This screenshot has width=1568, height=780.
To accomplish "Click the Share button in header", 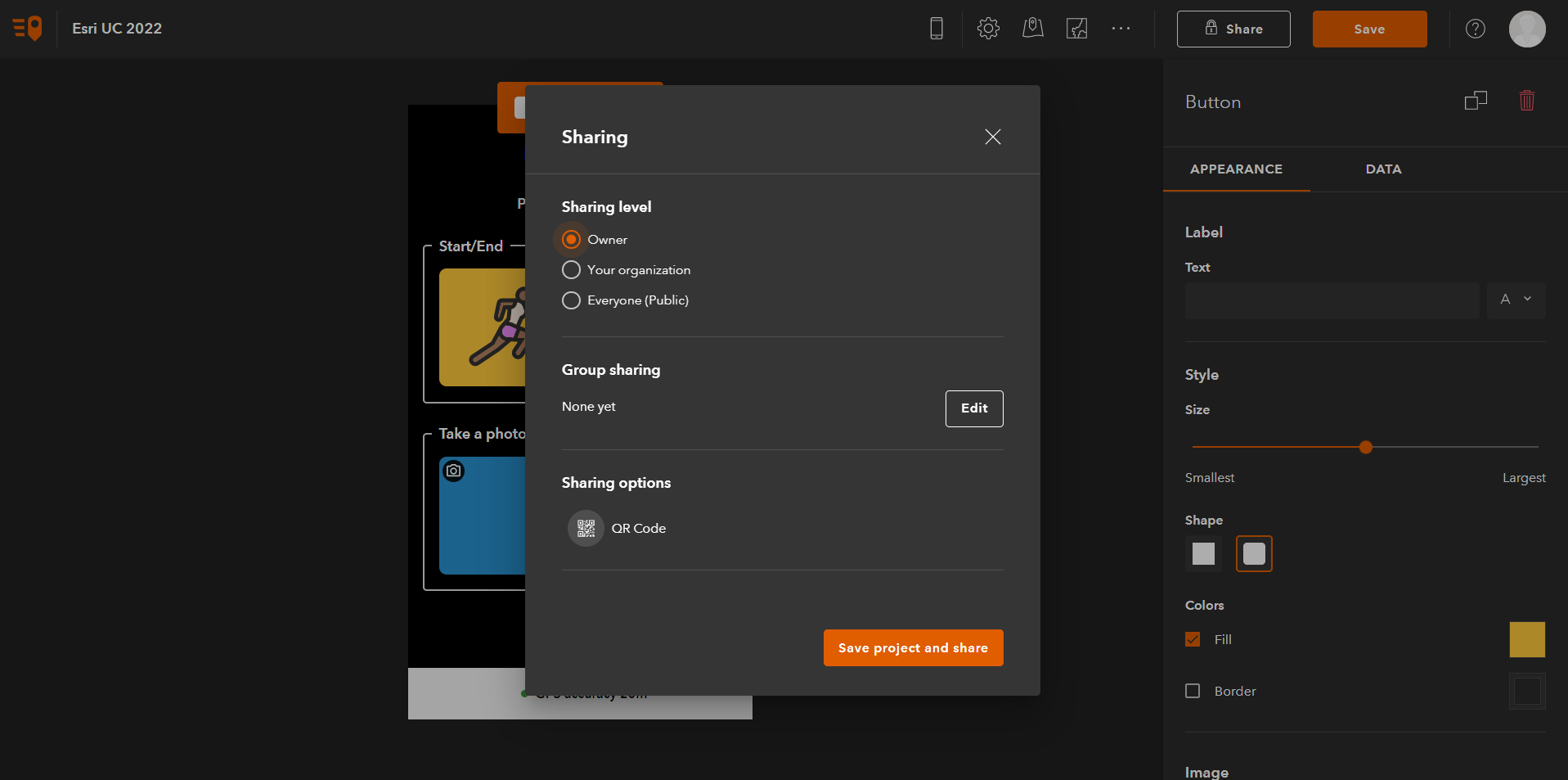I will coord(1233,29).
